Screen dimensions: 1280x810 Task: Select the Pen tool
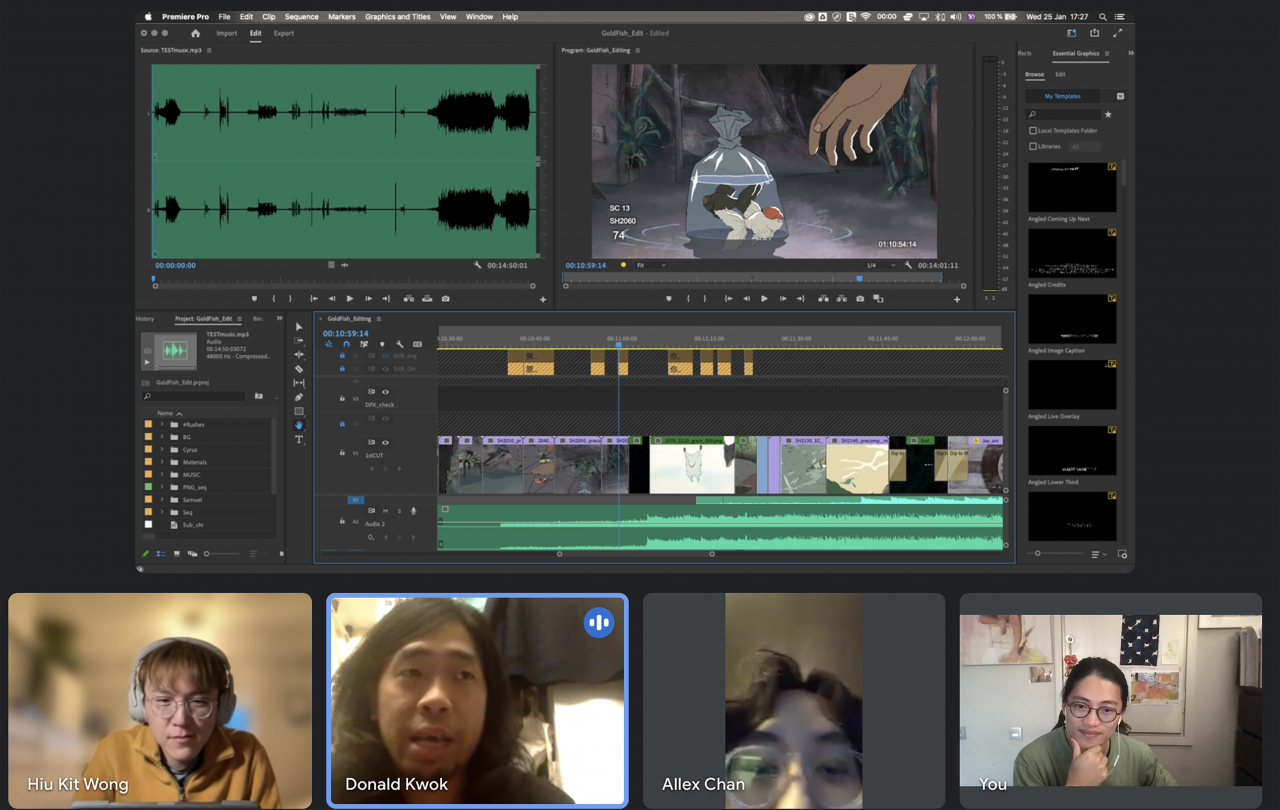pos(299,397)
